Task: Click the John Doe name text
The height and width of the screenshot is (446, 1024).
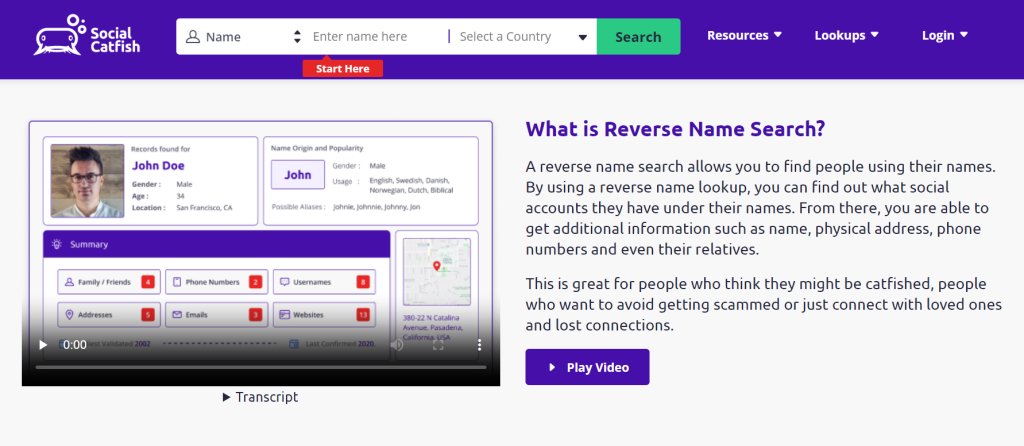Action: [x=158, y=166]
